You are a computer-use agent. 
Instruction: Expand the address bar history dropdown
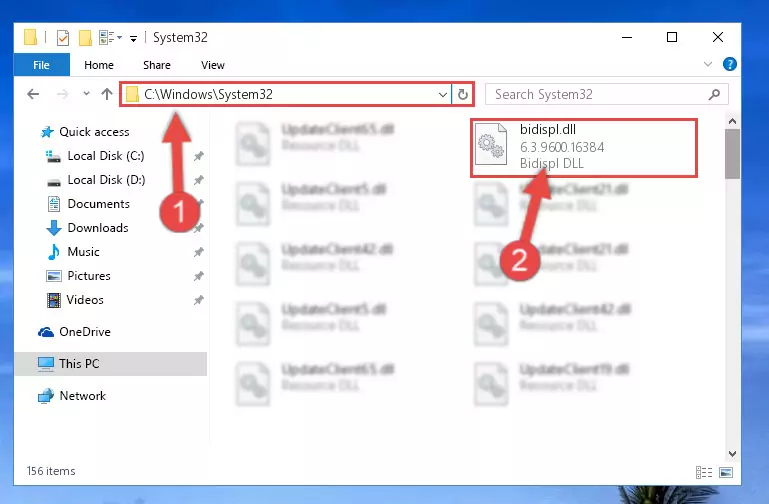(x=442, y=94)
